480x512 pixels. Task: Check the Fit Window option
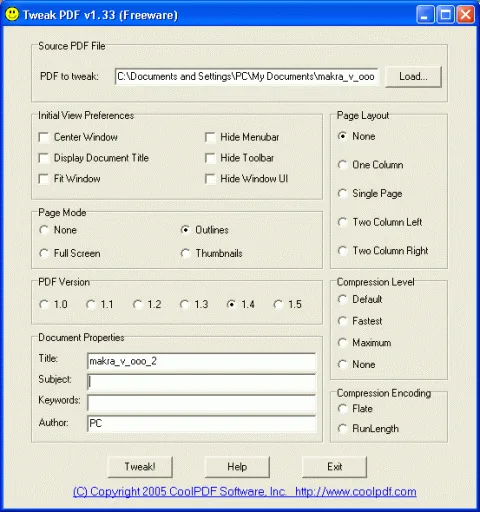point(44,179)
